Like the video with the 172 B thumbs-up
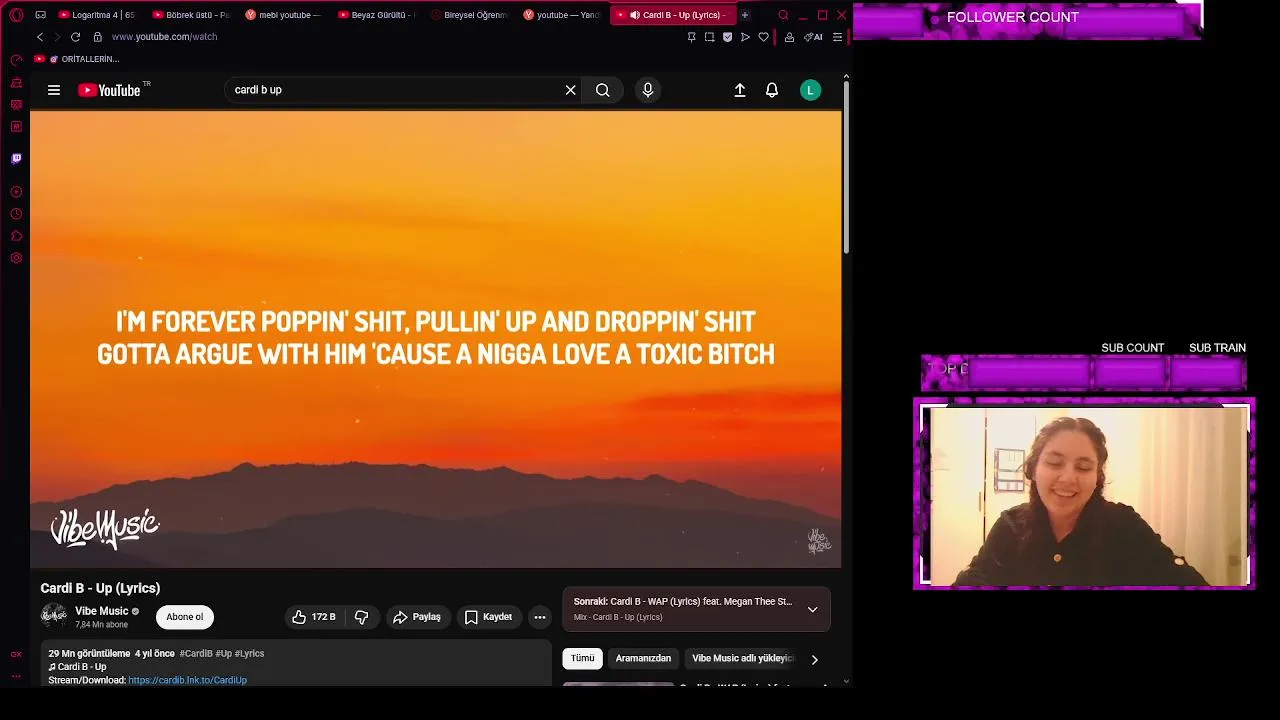Viewport: 1280px width, 720px height. [314, 617]
